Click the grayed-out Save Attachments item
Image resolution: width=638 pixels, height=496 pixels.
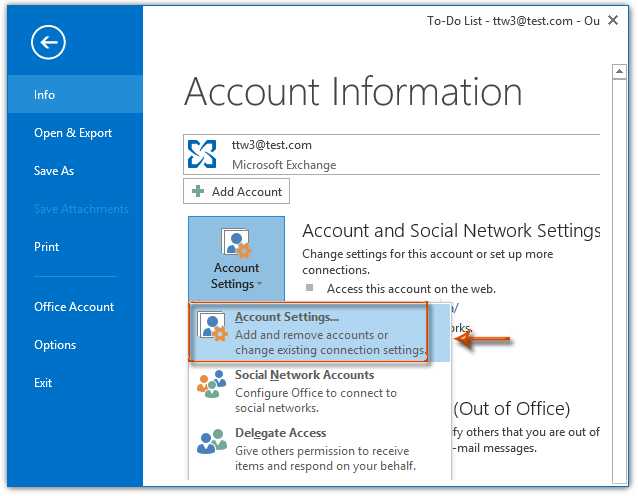(x=81, y=209)
